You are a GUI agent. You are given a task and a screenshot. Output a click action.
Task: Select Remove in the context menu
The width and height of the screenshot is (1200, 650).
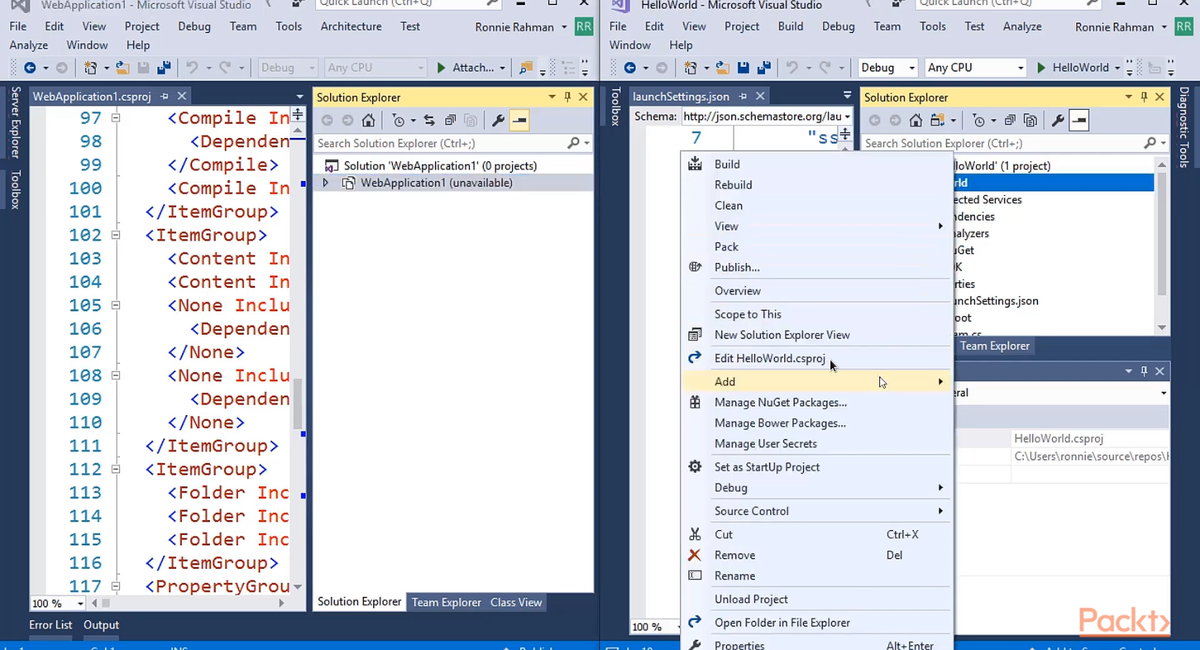pos(814,555)
